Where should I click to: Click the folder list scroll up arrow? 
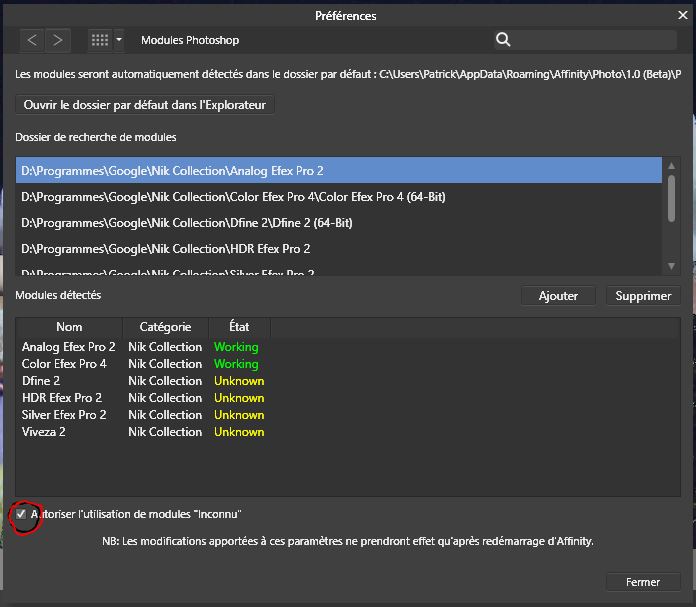672,166
